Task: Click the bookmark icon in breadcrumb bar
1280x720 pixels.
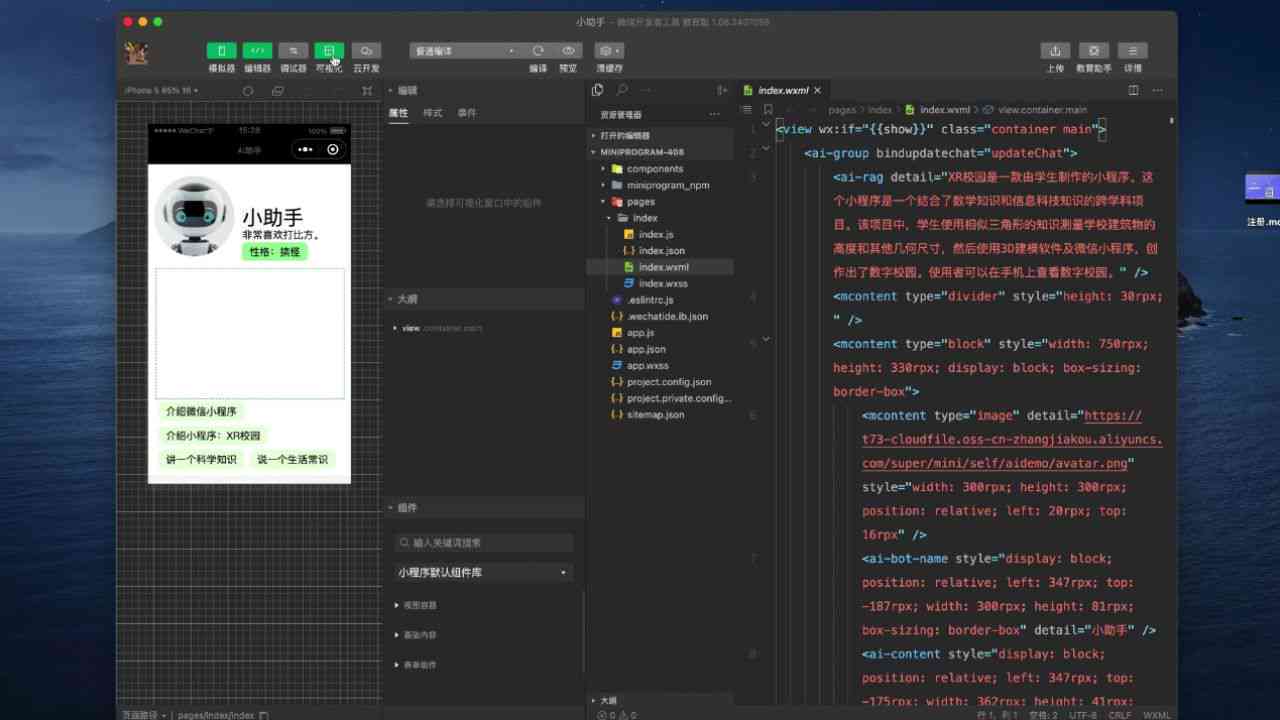Action: tap(768, 110)
